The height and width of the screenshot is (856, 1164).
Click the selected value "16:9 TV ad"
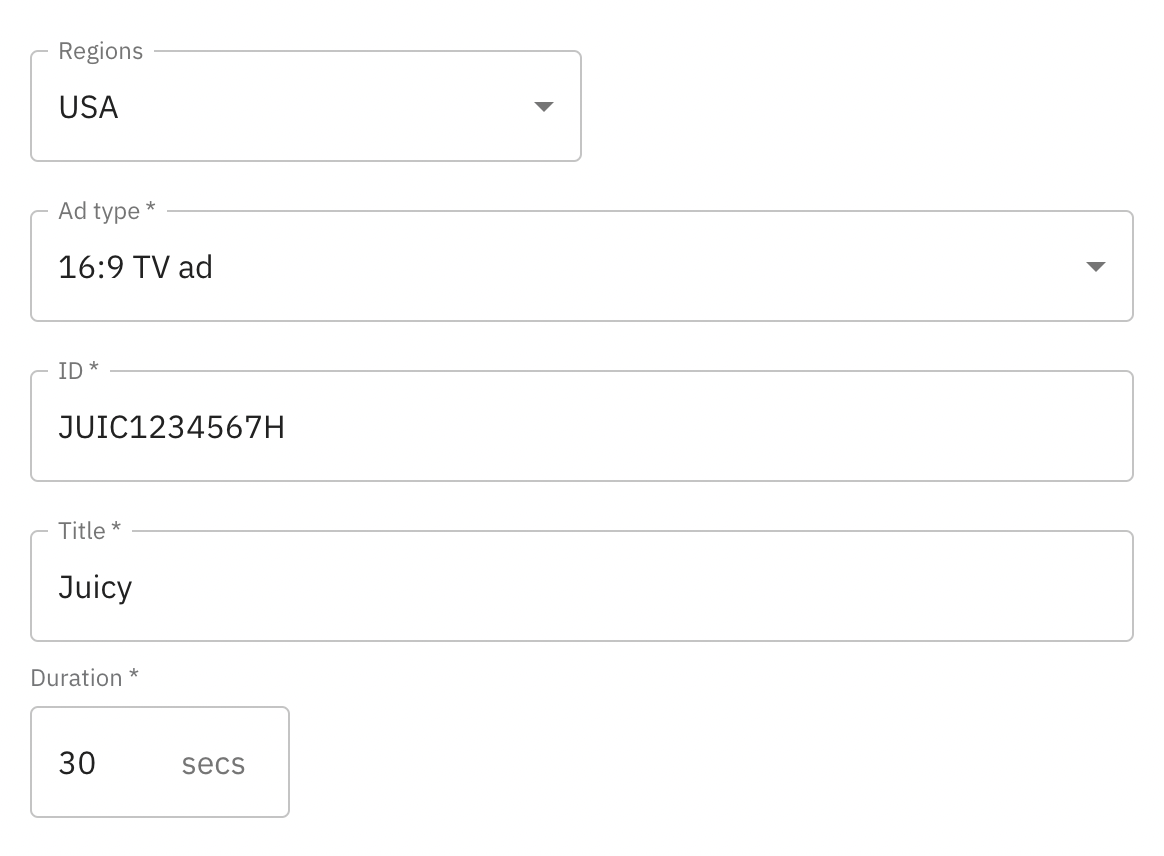tap(136, 267)
